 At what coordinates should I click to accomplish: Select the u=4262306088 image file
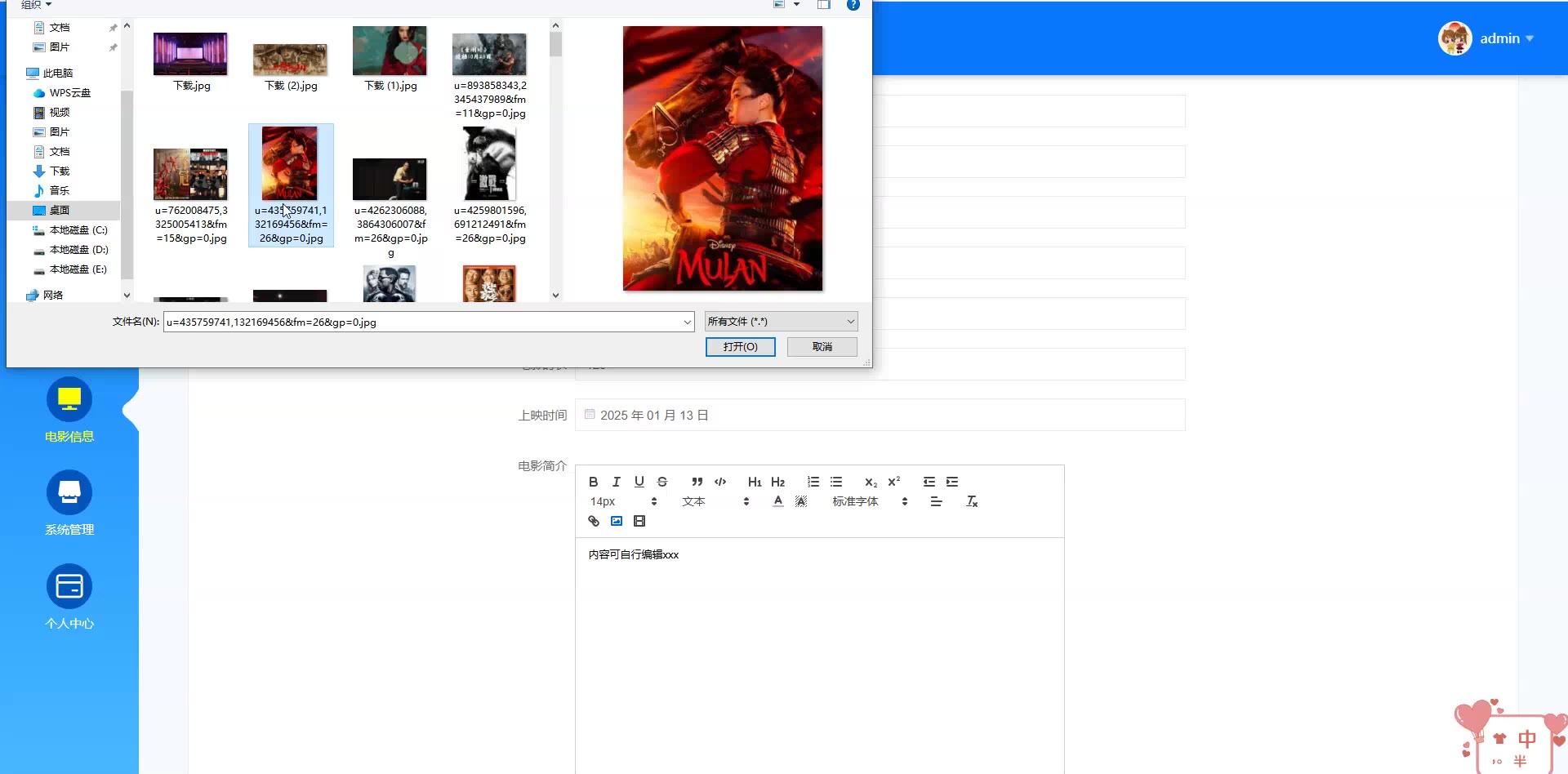tap(390, 208)
